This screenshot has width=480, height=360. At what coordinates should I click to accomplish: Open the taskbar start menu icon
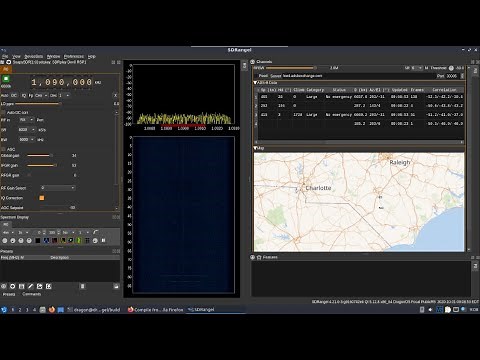[4, 310]
